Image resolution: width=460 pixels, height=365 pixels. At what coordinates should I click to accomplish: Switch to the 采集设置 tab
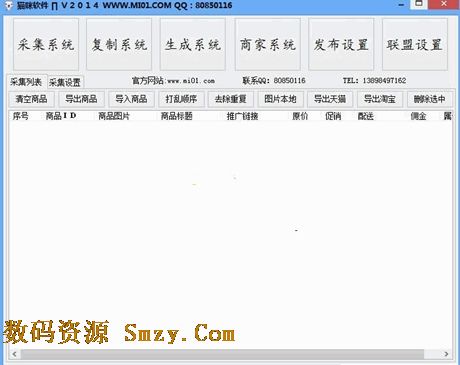click(65, 82)
